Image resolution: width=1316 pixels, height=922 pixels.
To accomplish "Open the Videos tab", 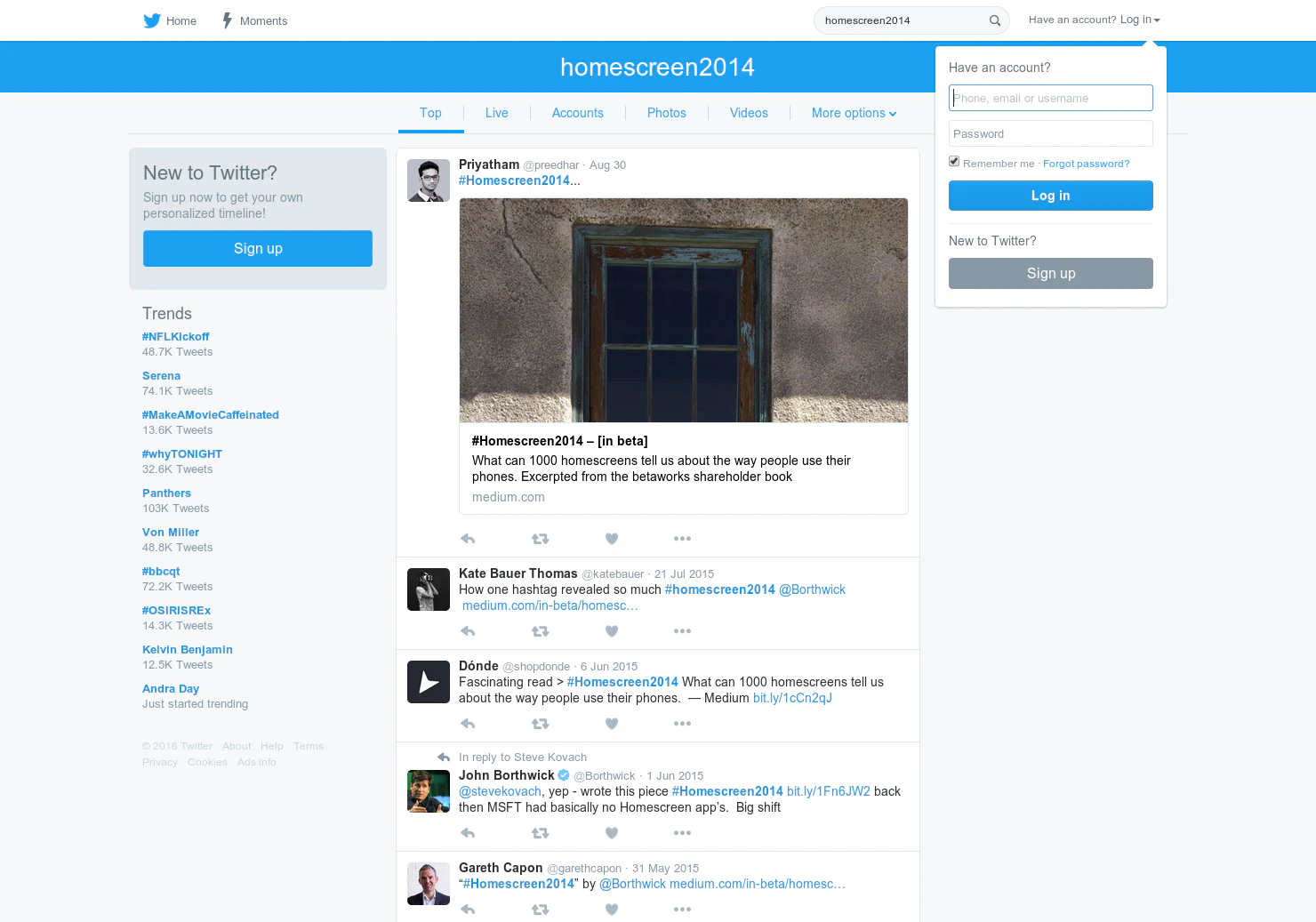I will 749,113.
